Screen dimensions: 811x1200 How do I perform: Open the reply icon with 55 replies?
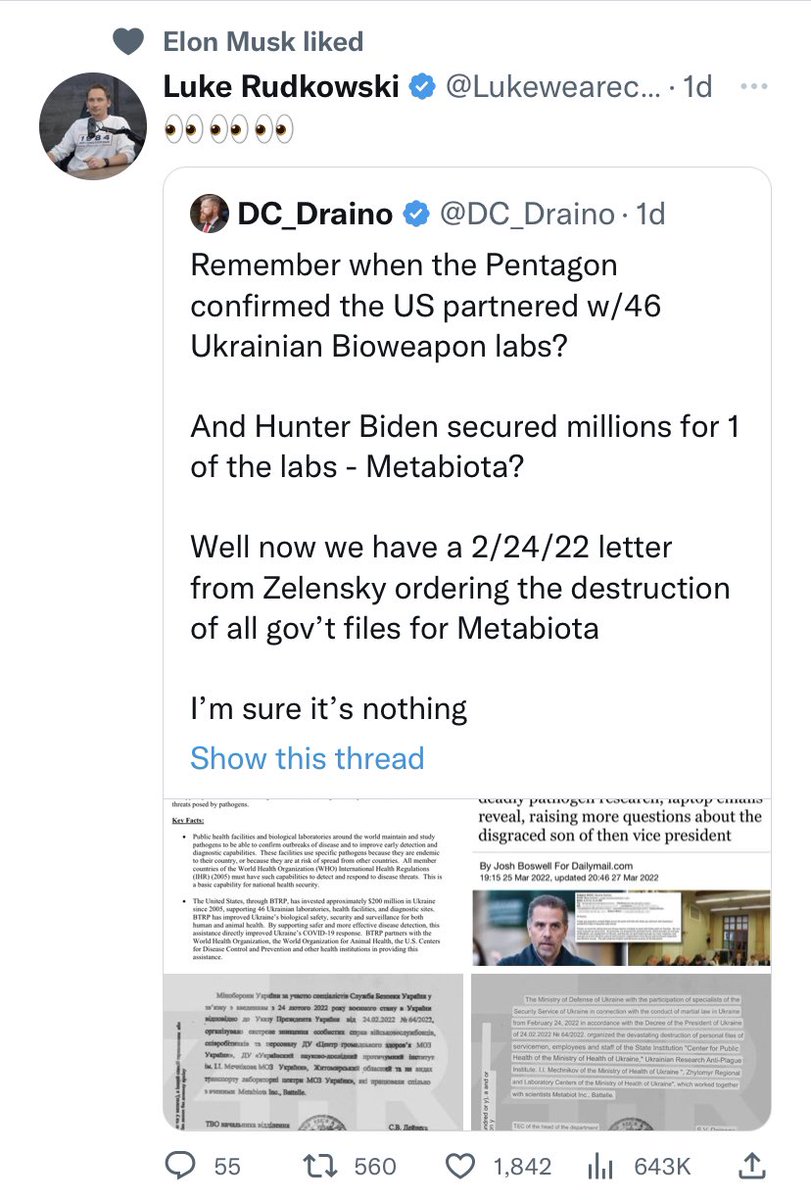[x=180, y=1166]
